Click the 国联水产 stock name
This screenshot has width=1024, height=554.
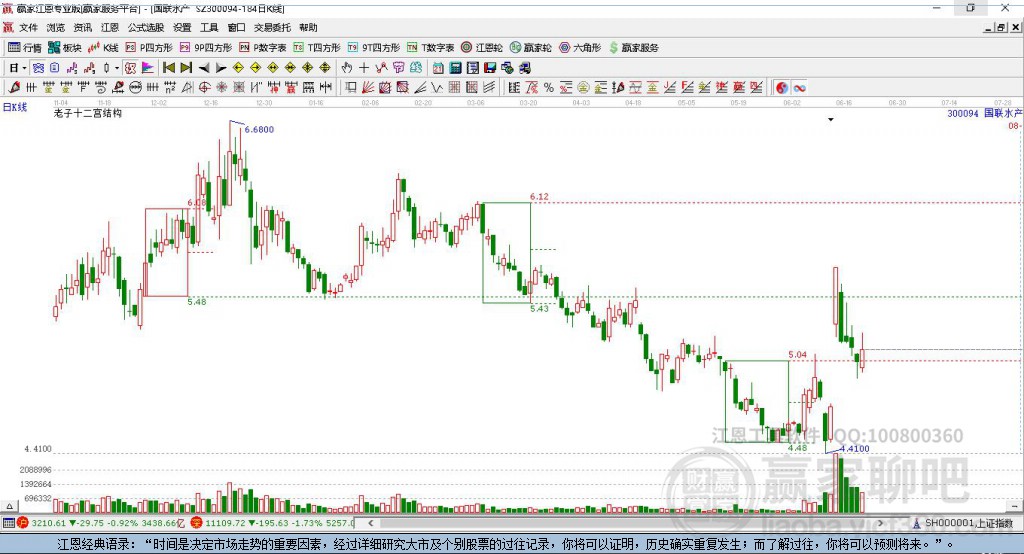click(x=1003, y=114)
